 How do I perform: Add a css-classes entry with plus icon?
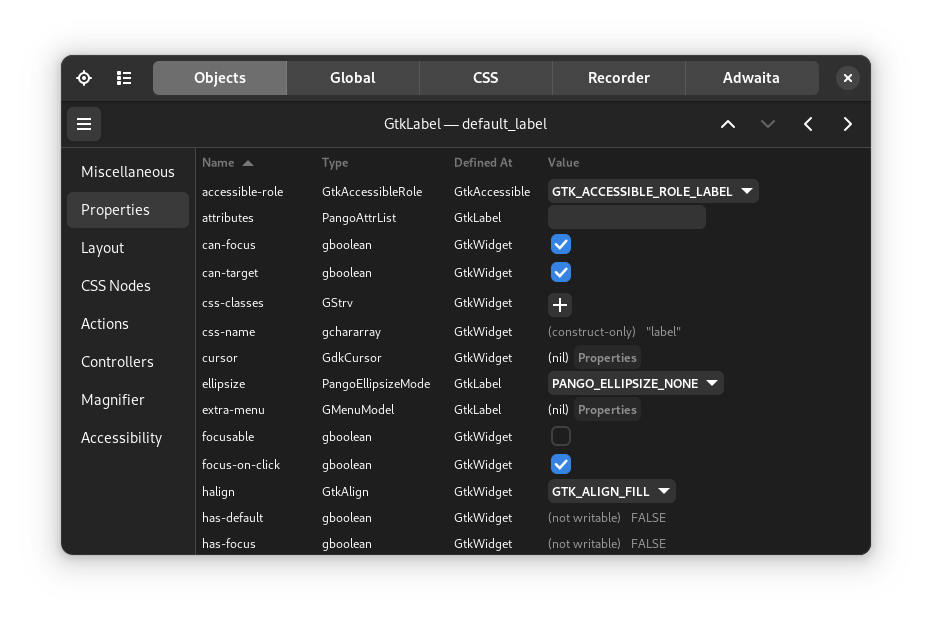click(560, 305)
